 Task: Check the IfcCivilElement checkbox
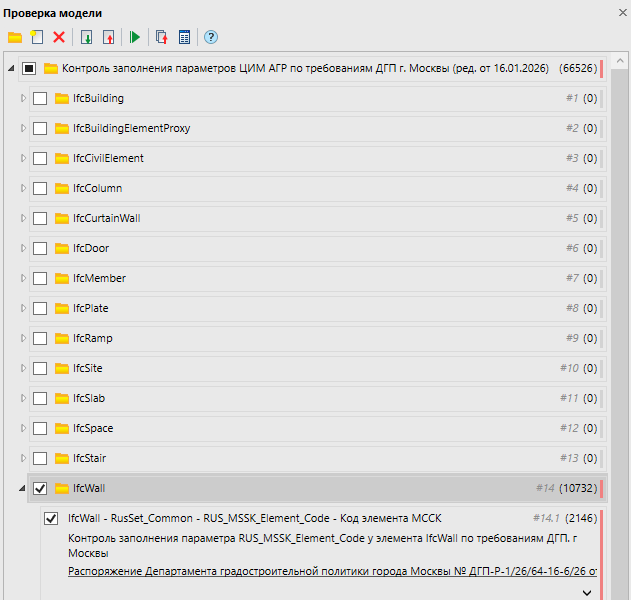click(40, 159)
